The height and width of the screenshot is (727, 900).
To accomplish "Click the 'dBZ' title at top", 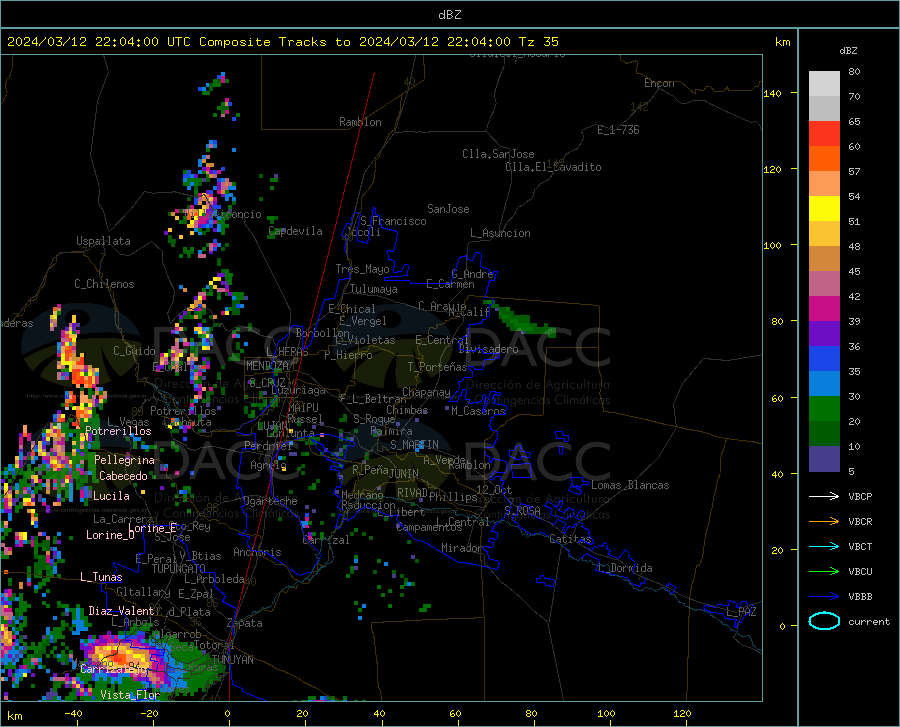I will pyautogui.click(x=449, y=15).
